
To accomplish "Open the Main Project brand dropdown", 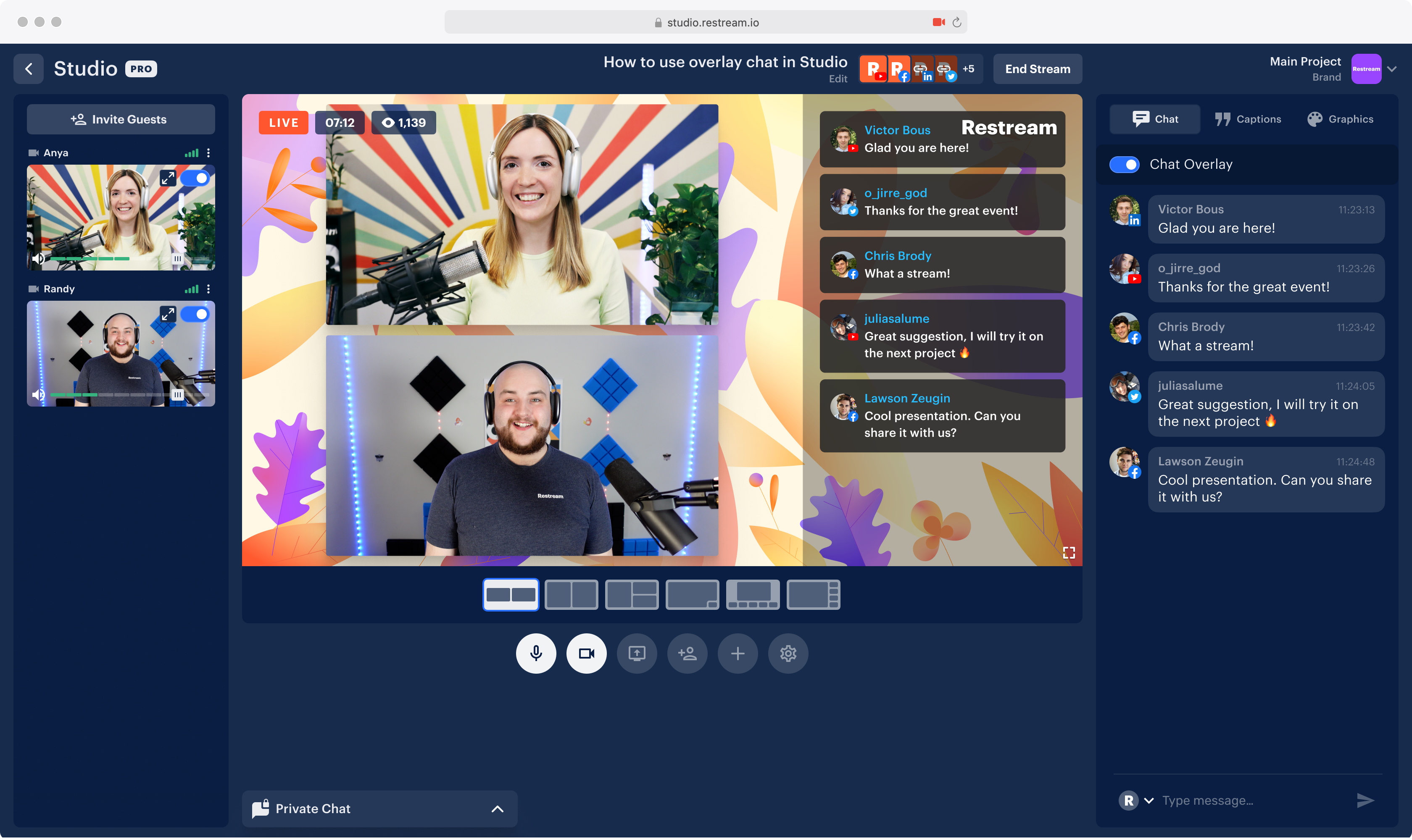I will 1392,68.
